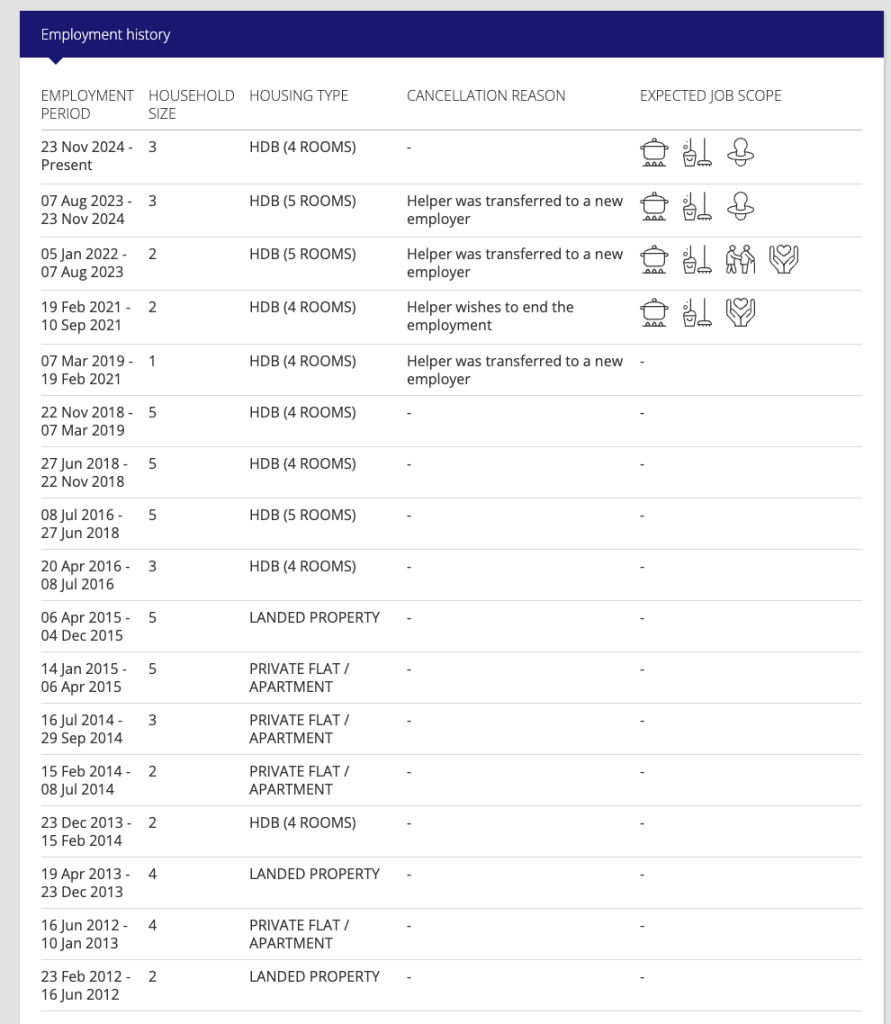Click heart-in-hands icon in 05 Jan 2022 row
The width and height of the screenshot is (891, 1024).
coord(783,259)
